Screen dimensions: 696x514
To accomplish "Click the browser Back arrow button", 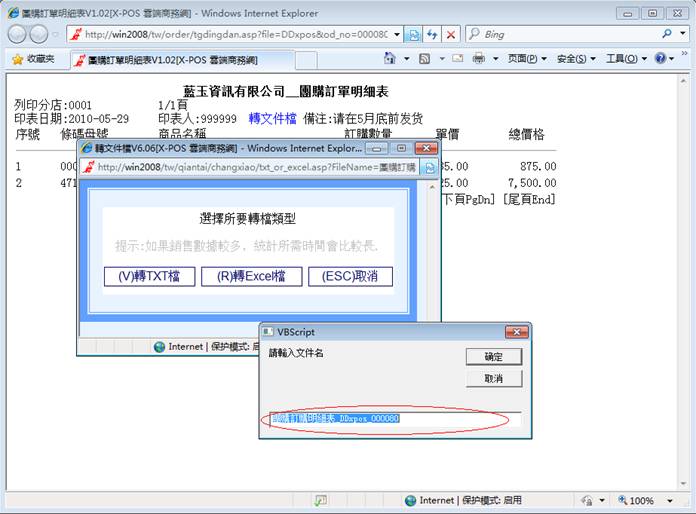I will pos(18,34).
